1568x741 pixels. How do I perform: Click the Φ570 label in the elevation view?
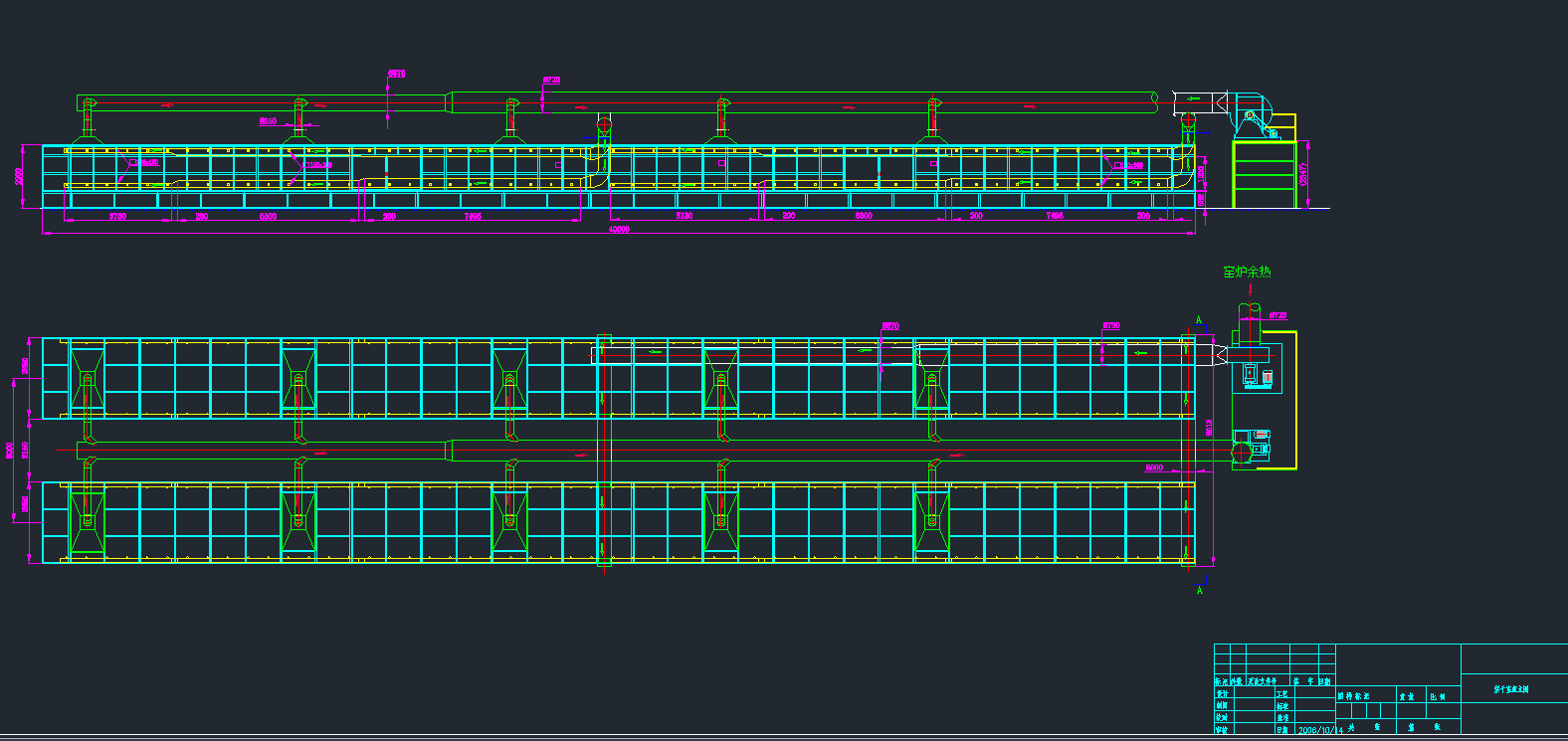pos(396,74)
